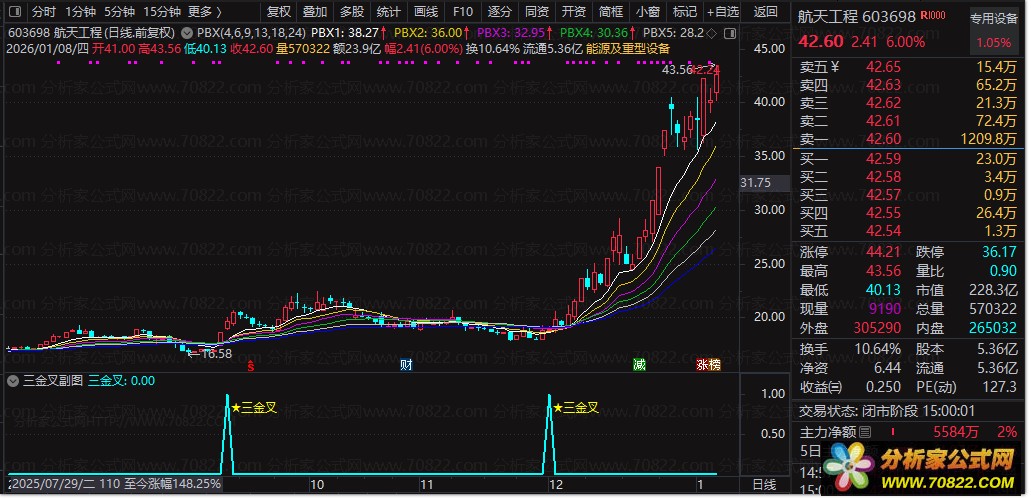Click the 开资 toolbar button
Viewport: 1031px width, 499px height.
click(574, 11)
